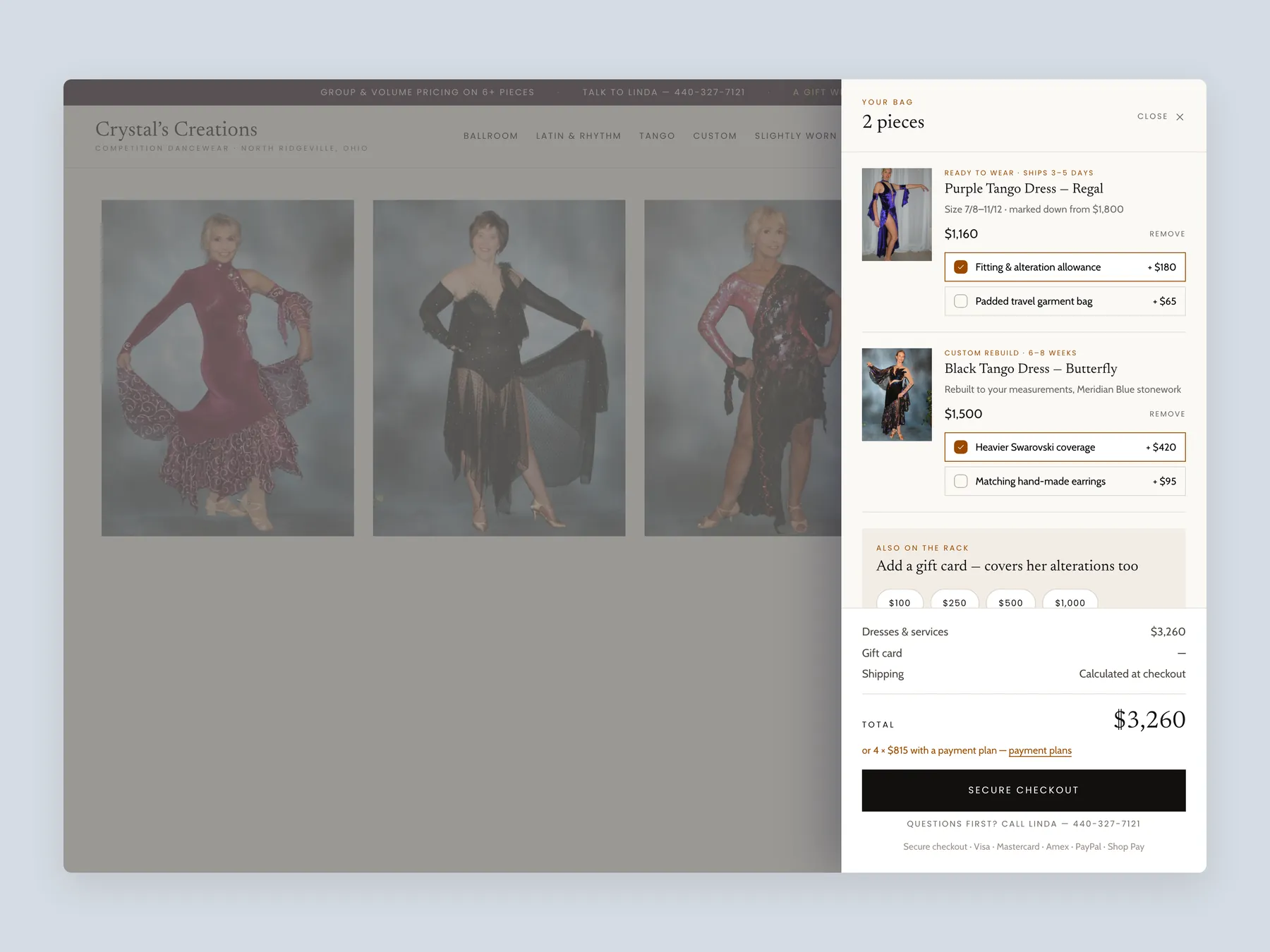Viewport: 1270px width, 952px height.
Task: Click the $1,500 dress price
Action: pos(963,414)
